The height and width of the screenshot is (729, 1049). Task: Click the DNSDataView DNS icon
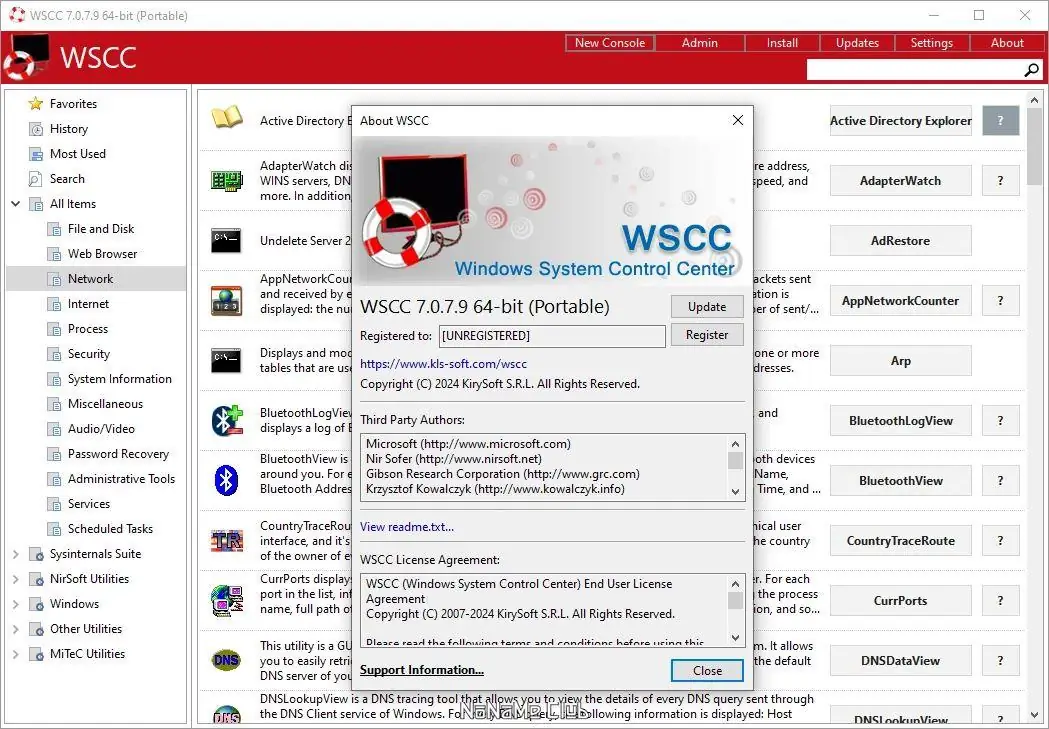tap(226, 660)
